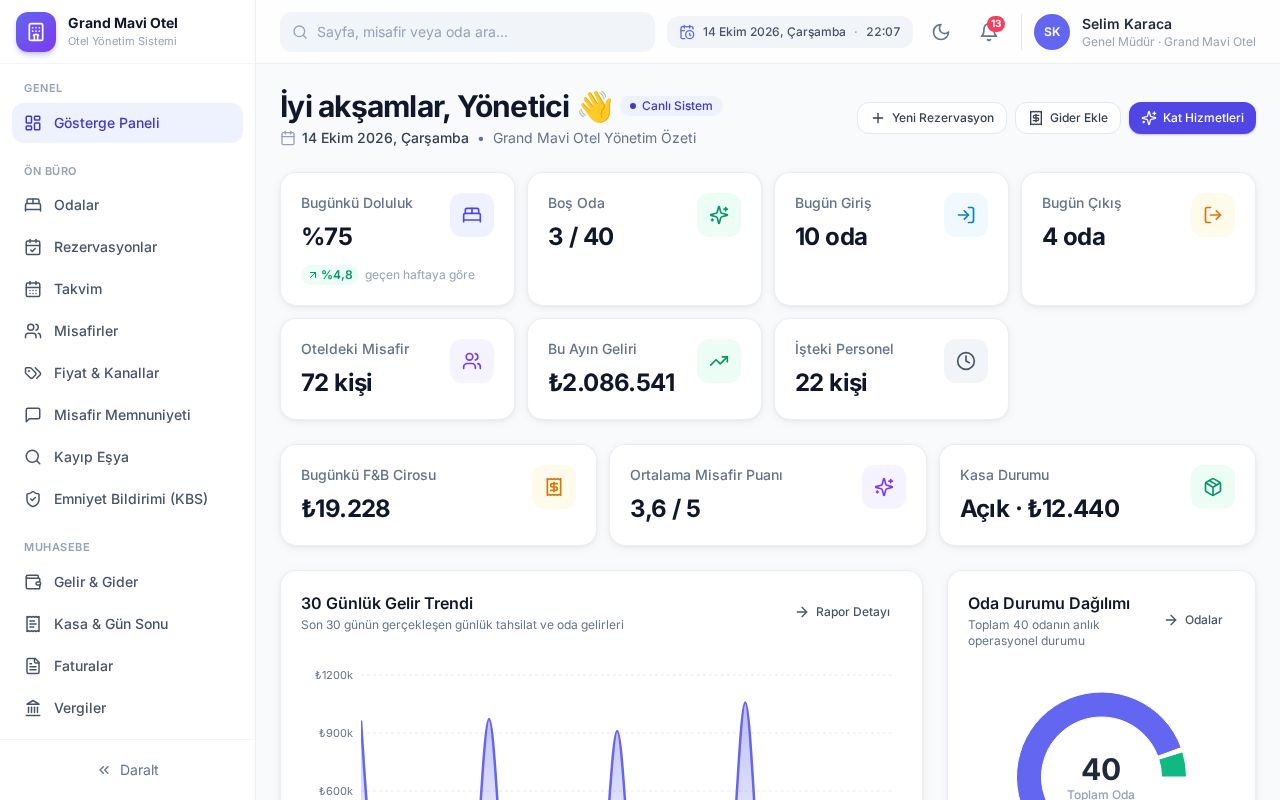This screenshot has width=1280, height=800.
Task: Click the bed icon on Bugünkü Doluluk card
Action: point(472,215)
